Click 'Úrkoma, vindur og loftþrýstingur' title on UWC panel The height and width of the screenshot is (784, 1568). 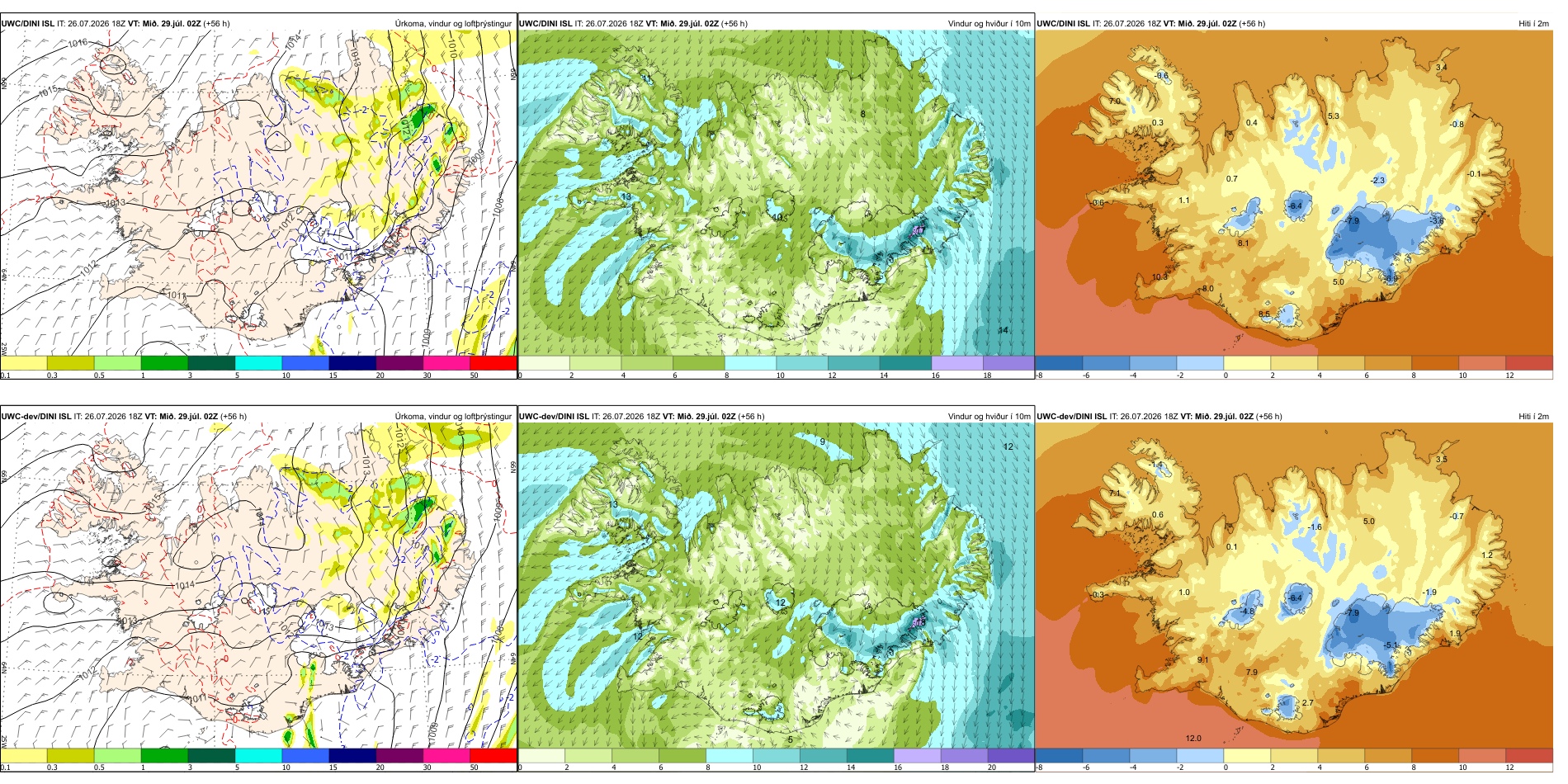453,23
